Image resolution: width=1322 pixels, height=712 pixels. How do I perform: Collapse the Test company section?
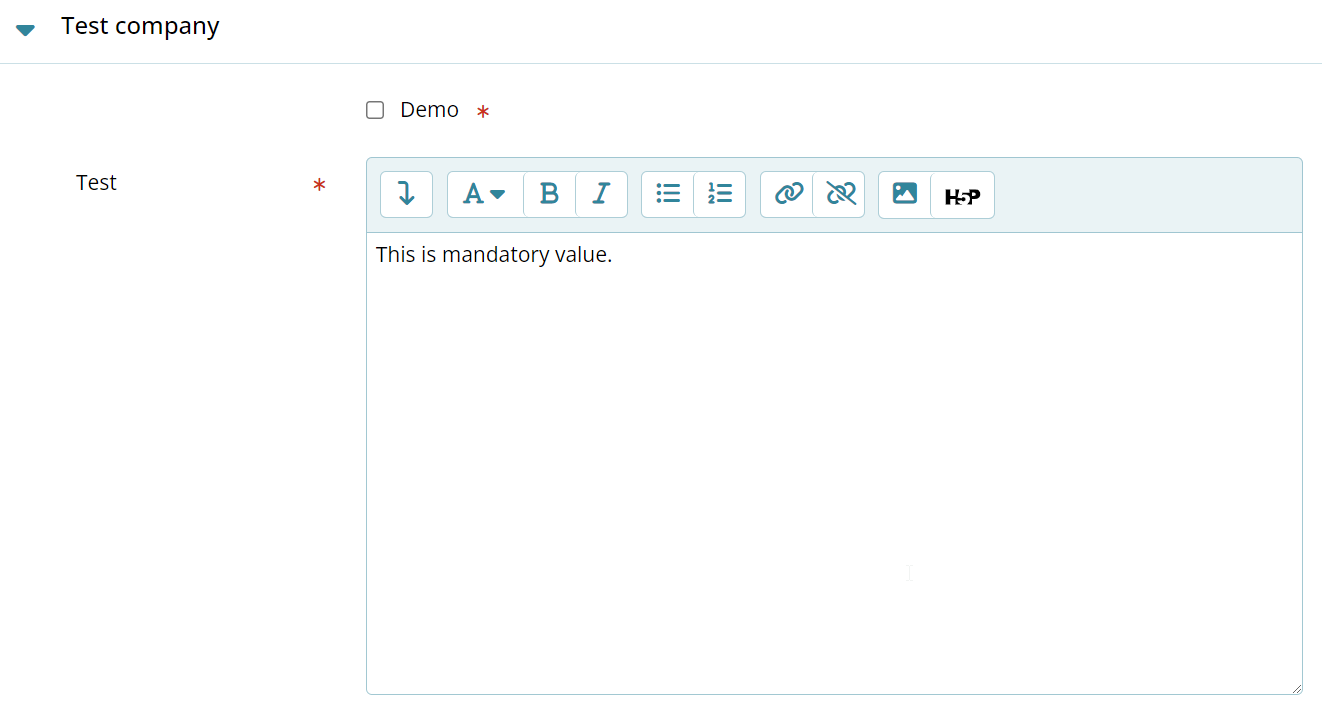26,30
